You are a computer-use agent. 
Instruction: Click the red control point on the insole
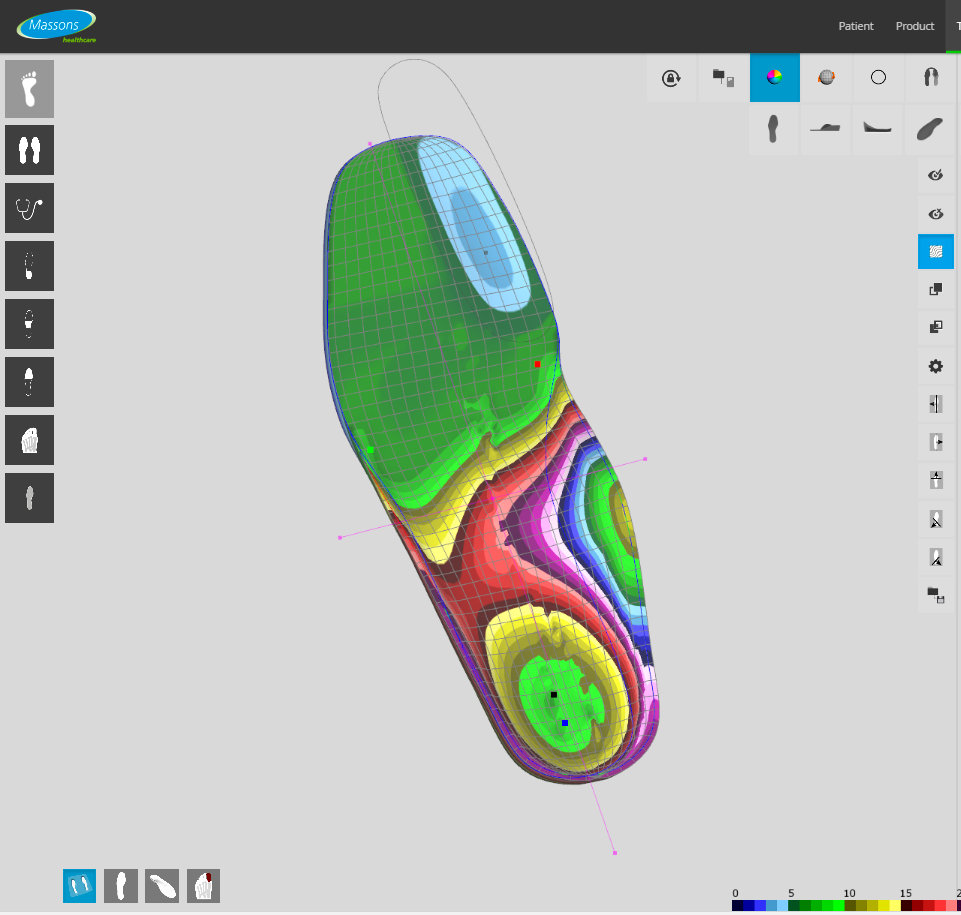(x=537, y=364)
